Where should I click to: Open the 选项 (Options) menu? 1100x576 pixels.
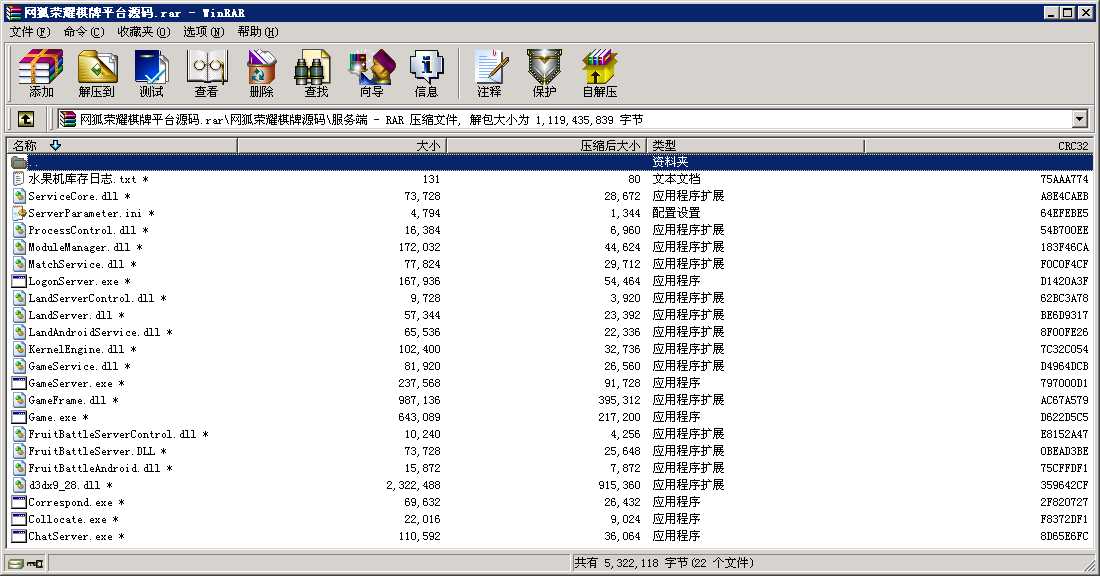click(203, 32)
